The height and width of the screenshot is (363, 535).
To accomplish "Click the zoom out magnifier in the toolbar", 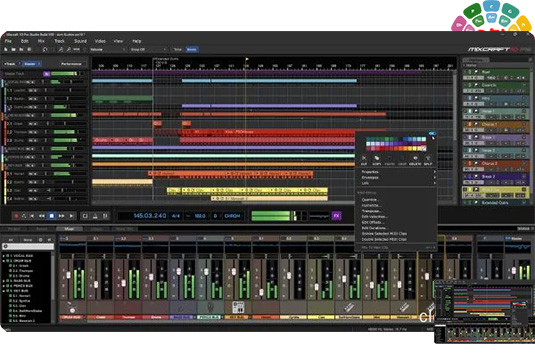I will click(x=69, y=49).
